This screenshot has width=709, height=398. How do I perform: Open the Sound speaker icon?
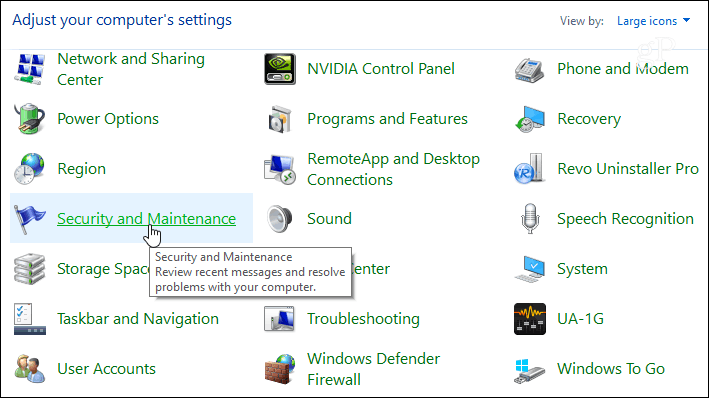(x=279, y=219)
